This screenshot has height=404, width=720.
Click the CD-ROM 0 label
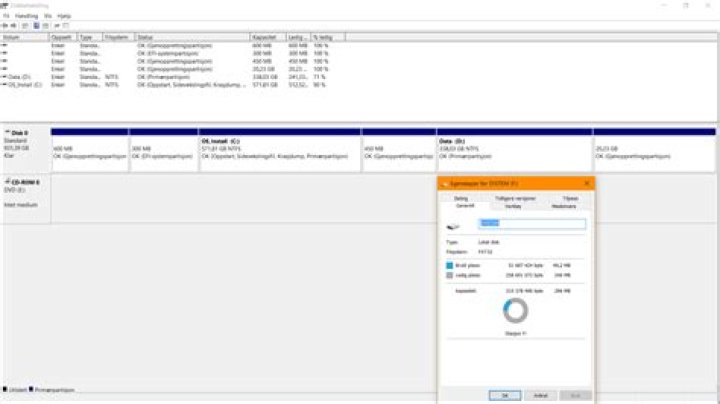point(25,182)
